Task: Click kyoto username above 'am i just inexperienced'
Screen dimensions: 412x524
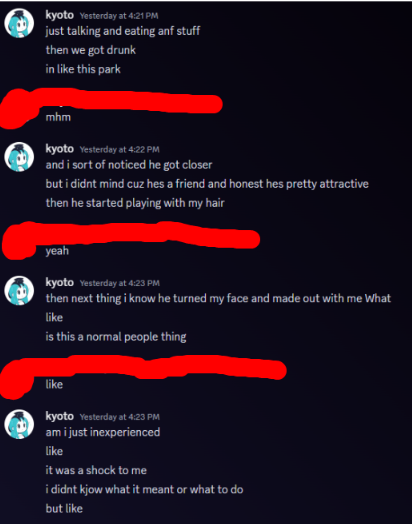Action: tap(59, 416)
